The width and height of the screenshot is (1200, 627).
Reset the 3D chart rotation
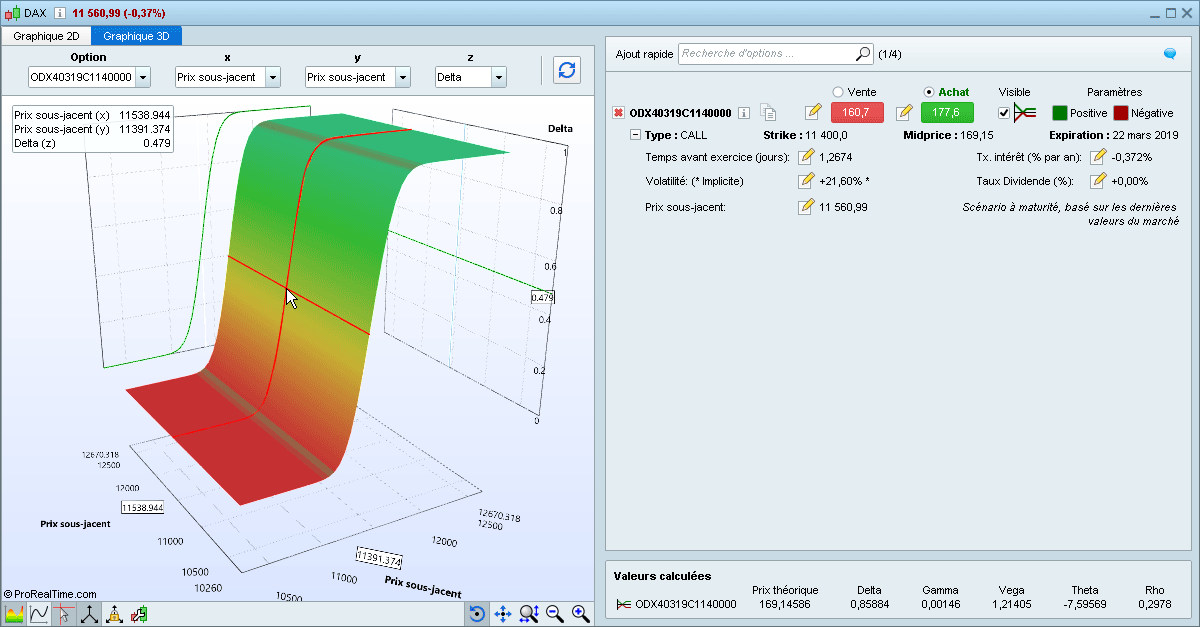point(476,614)
